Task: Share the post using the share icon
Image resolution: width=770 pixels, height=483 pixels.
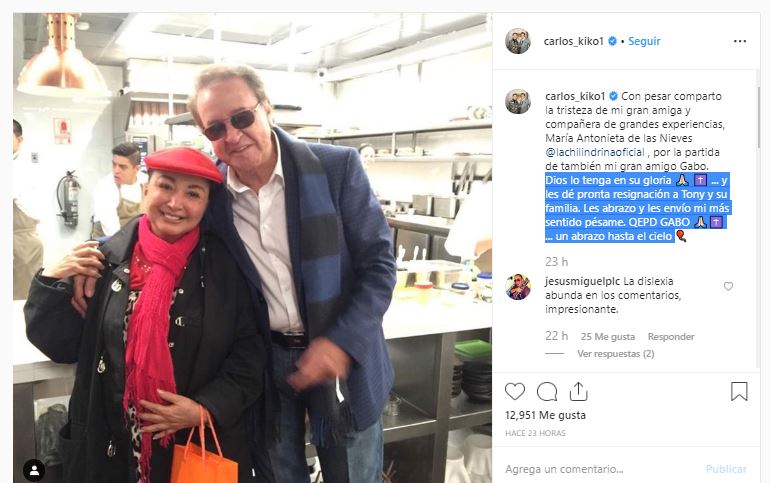Action: pos(578,391)
